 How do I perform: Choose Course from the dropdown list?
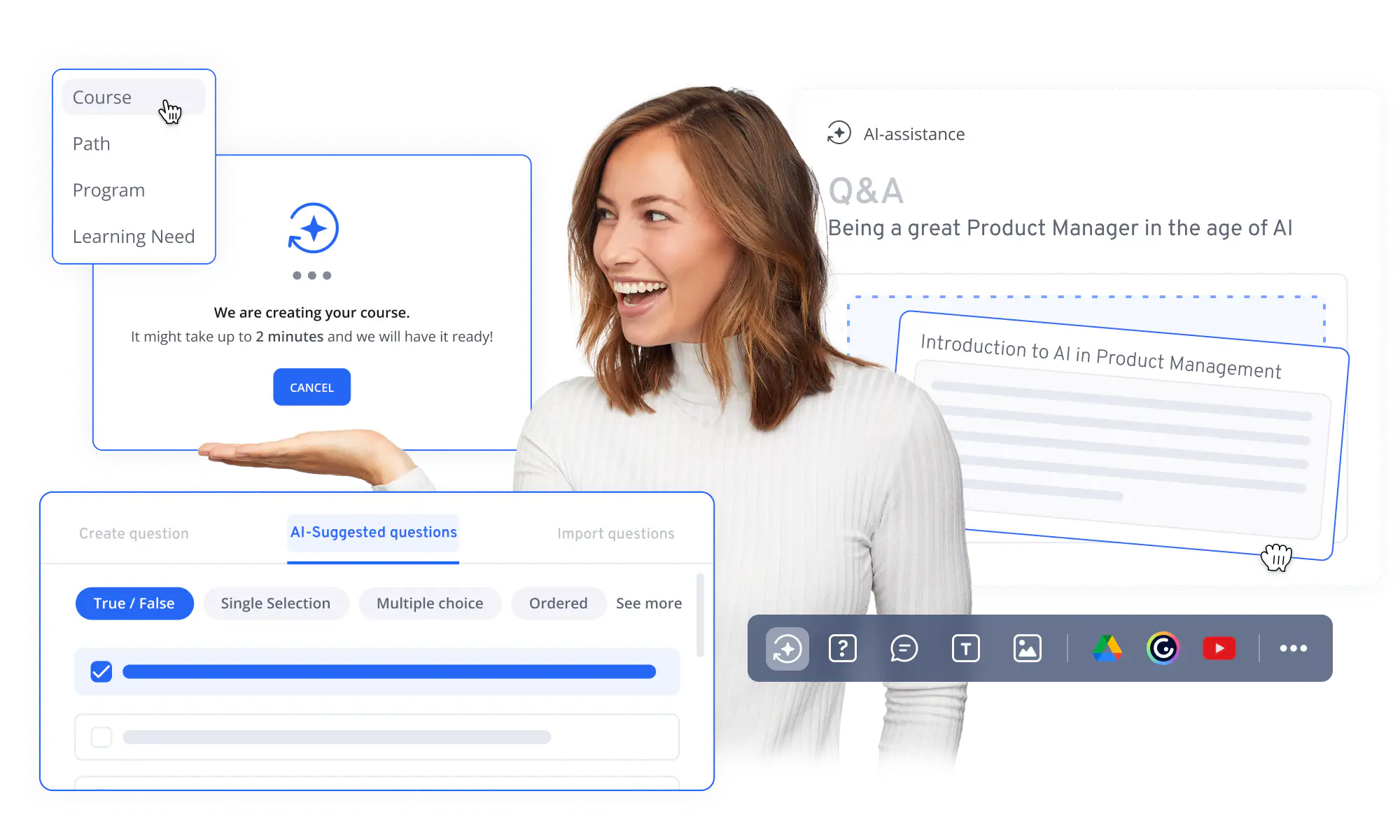coord(134,97)
